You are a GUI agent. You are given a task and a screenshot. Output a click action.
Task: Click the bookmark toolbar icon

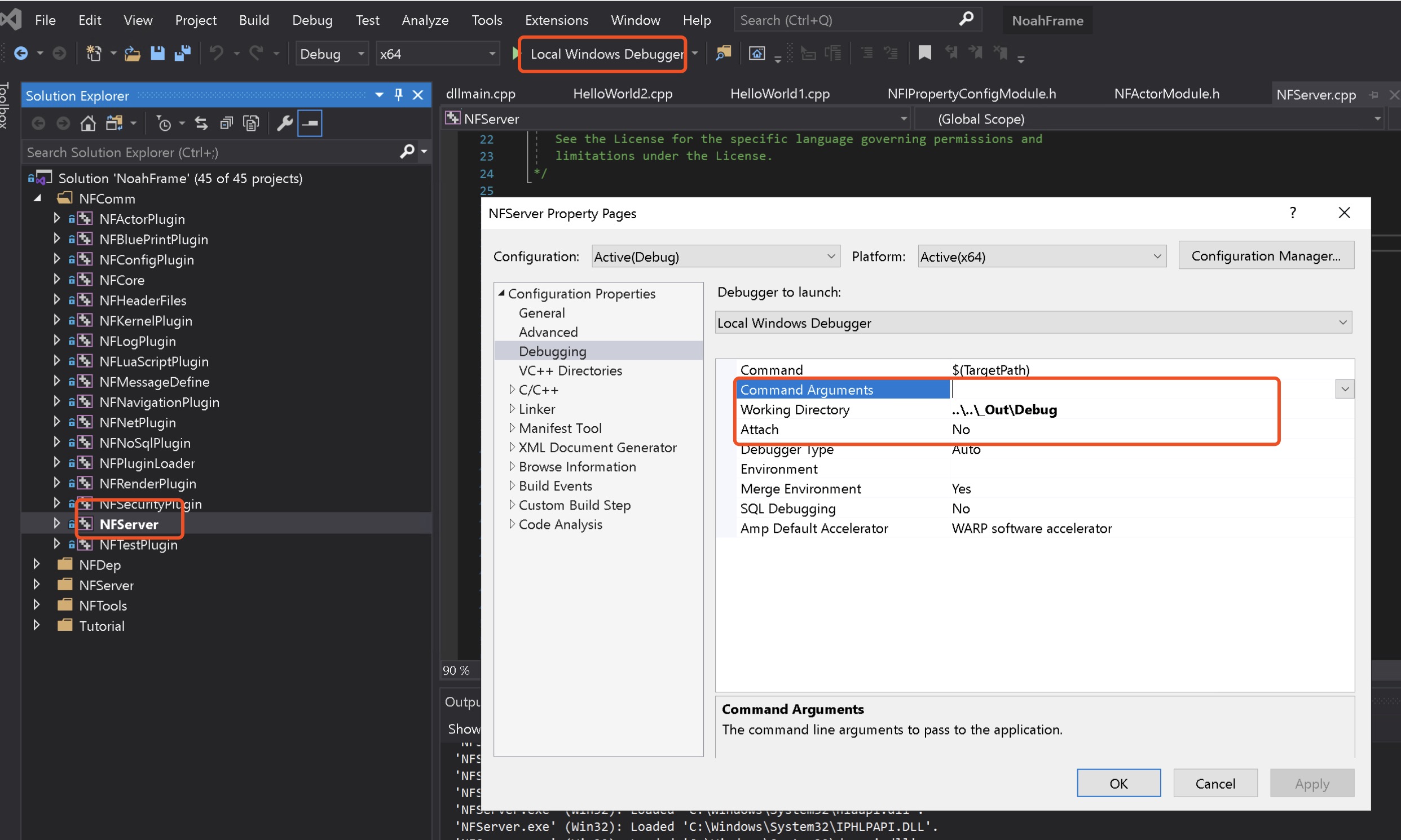pyautogui.click(x=924, y=54)
